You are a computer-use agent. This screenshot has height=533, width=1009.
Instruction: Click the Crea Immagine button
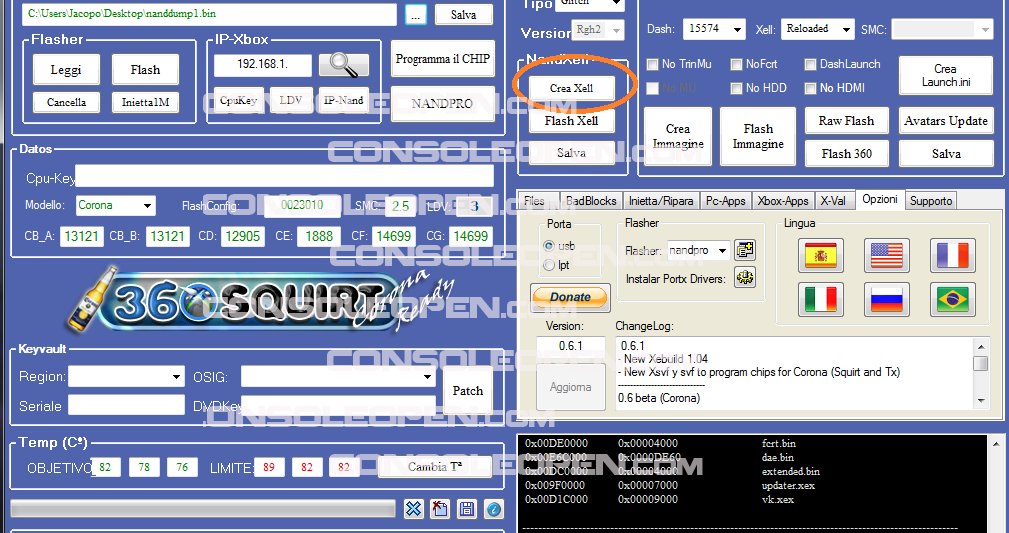[678, 136]
